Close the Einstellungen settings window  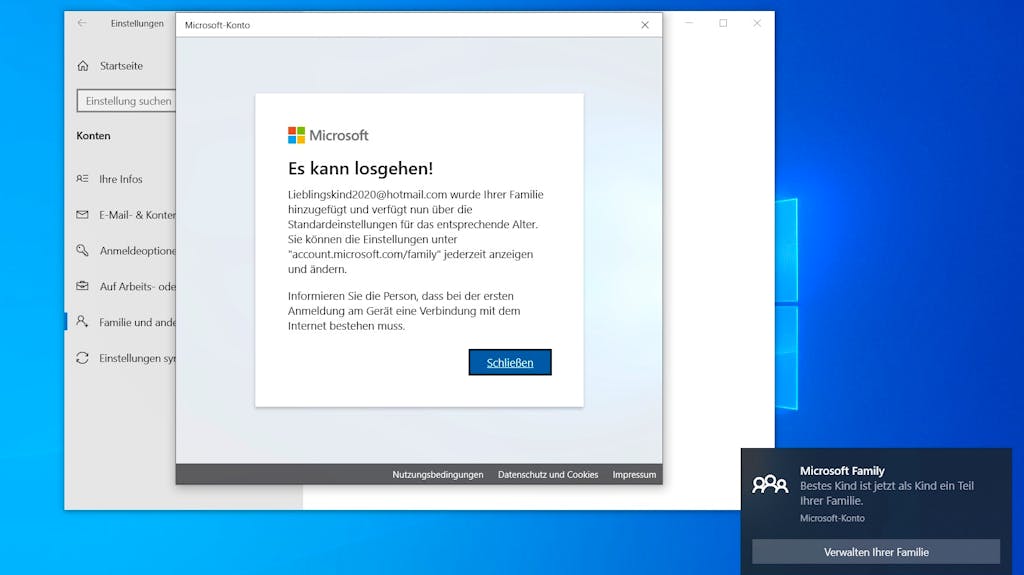[x=757, y=23]
